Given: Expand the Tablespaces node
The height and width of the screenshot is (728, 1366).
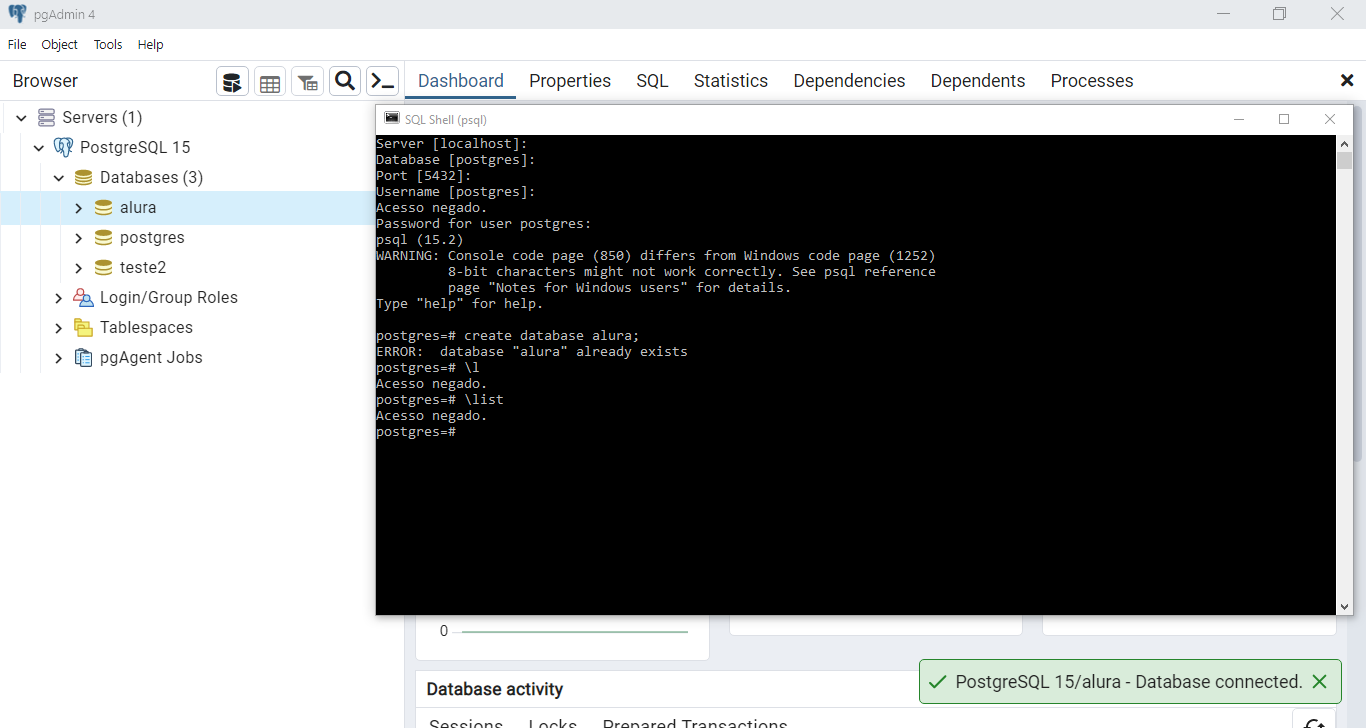Looking at the screenshot, I should [x=58, y=328].
